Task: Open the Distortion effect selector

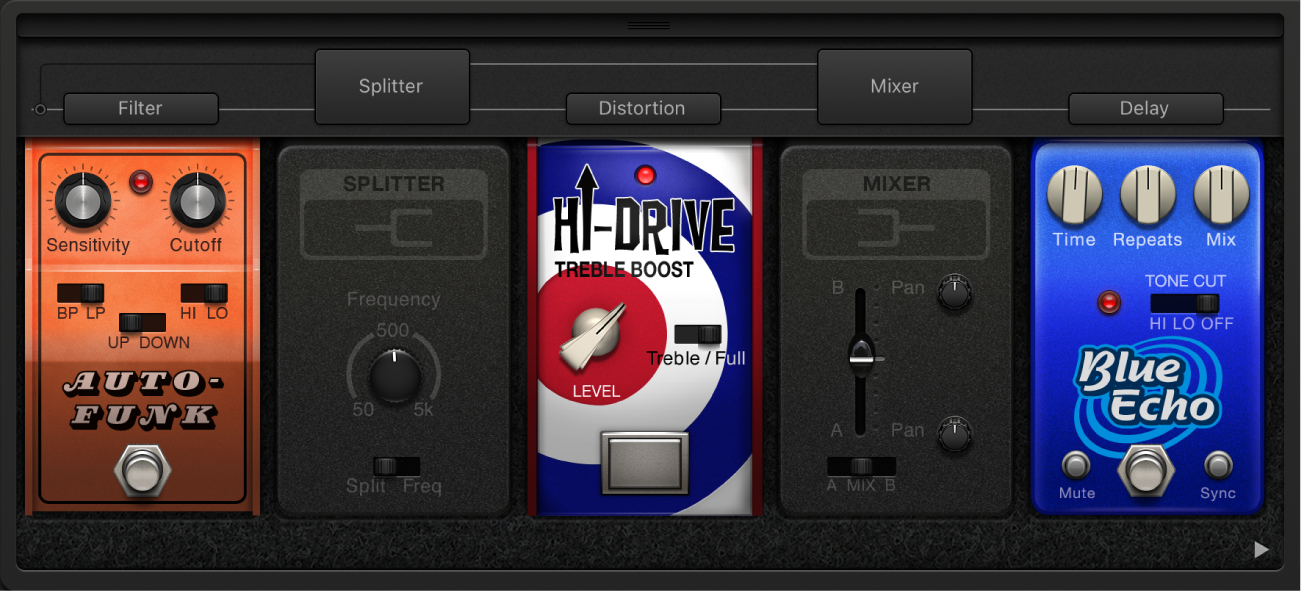Action: 643,108
